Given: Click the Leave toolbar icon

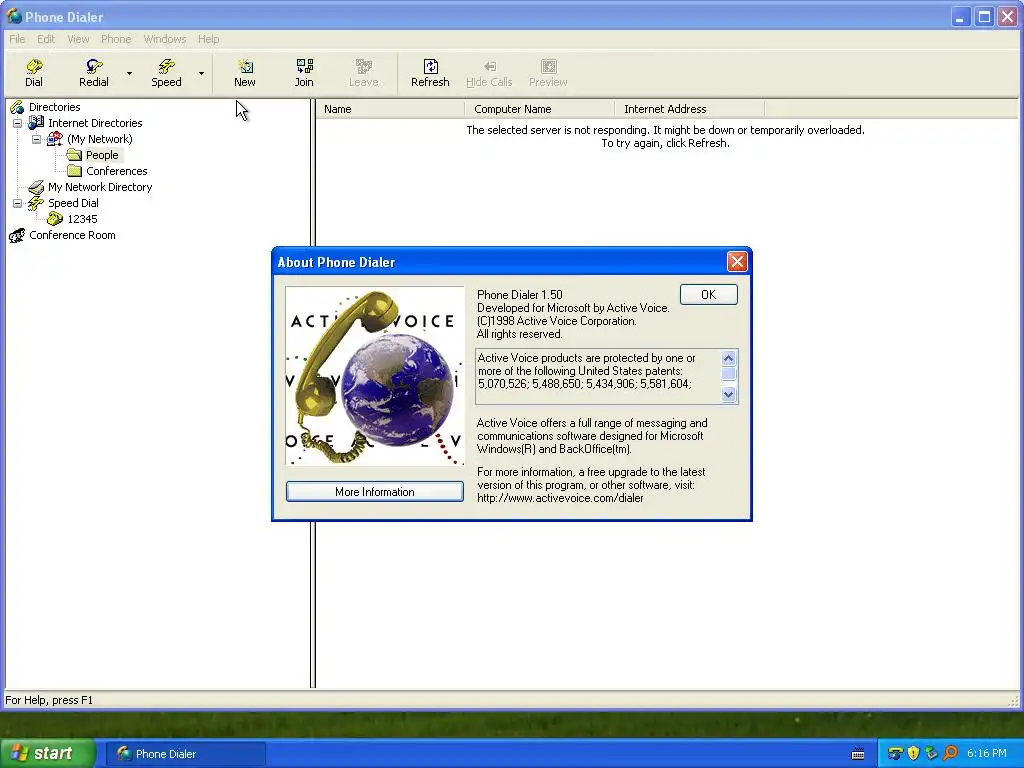Looking at the screenshot, I should point(364,66).
